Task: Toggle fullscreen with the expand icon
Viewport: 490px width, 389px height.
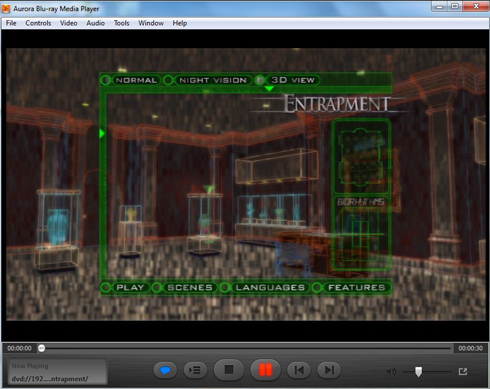Action: click(x=463, y=371)
